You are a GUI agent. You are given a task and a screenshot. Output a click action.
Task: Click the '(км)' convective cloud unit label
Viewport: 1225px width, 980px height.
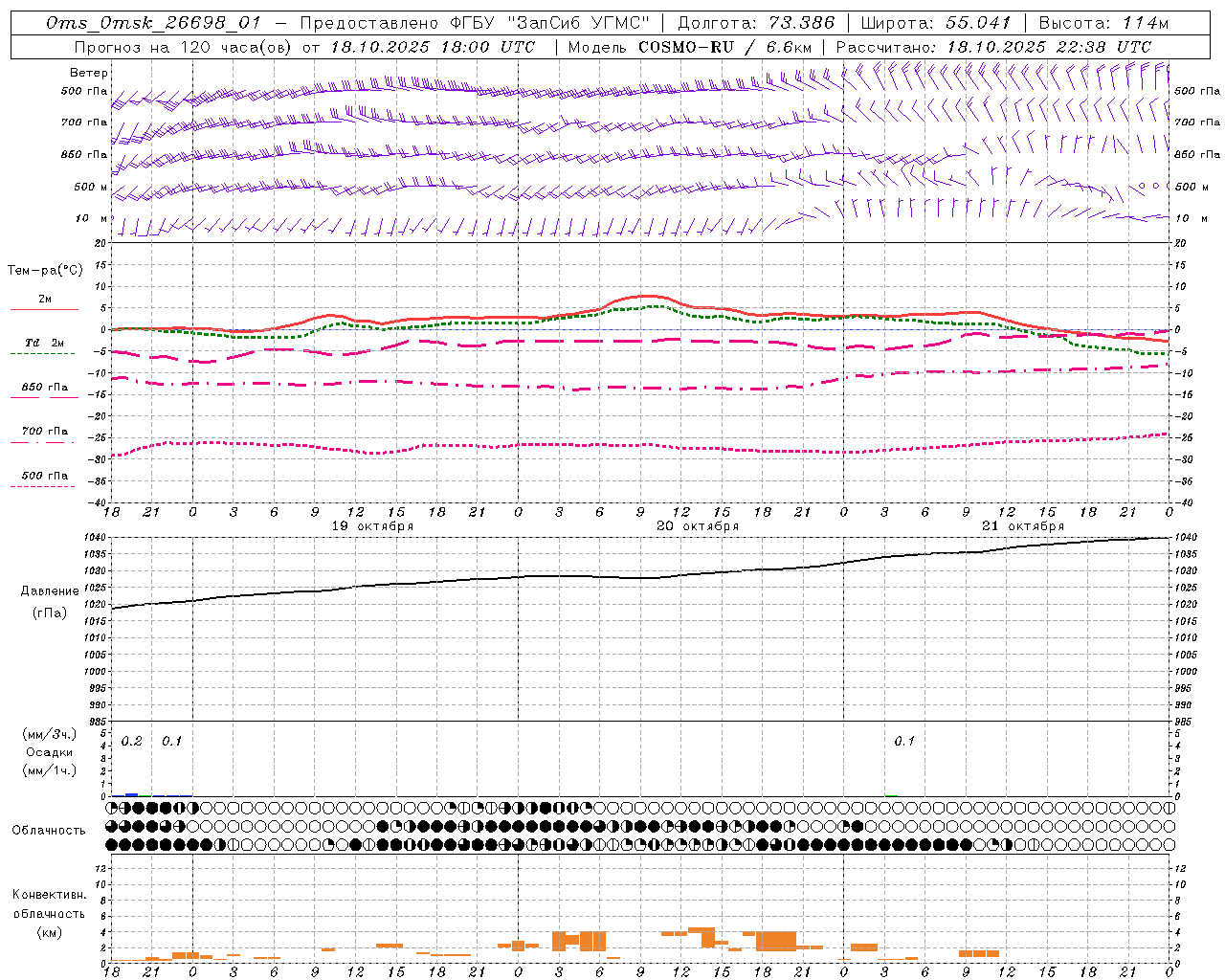pos(49,932)
